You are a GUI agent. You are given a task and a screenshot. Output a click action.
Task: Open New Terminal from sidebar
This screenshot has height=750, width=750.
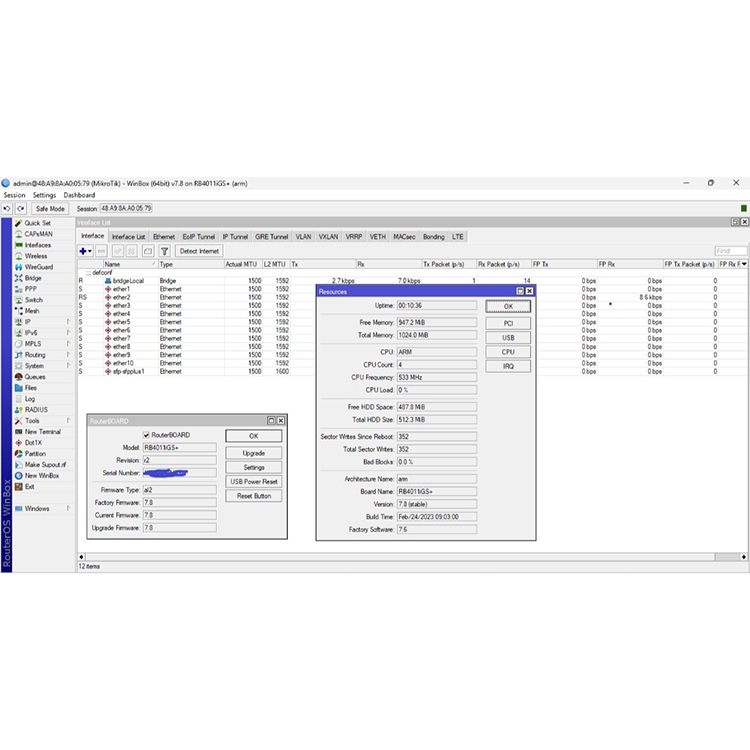42,431
